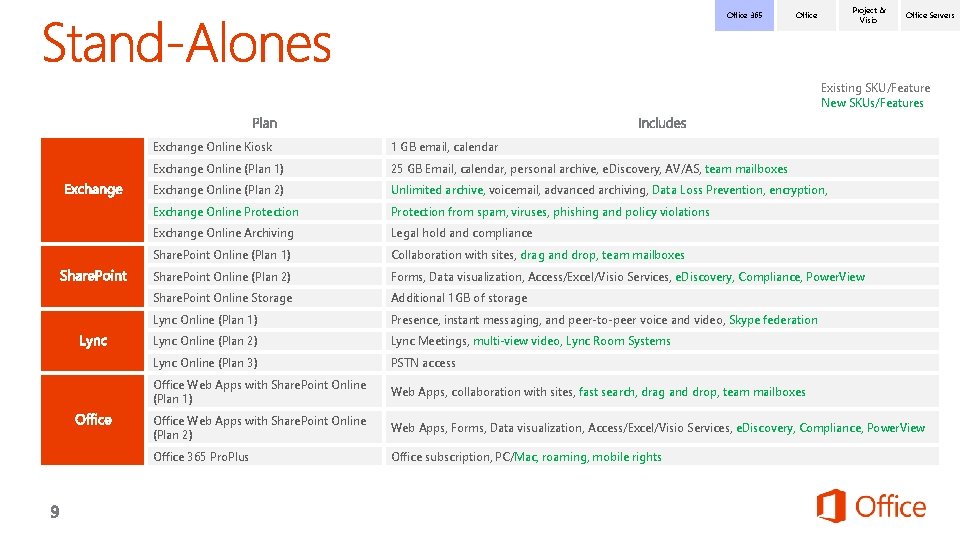Click the New SKUs/Features legend text
The image size is (960, 540).
point(872,103)
